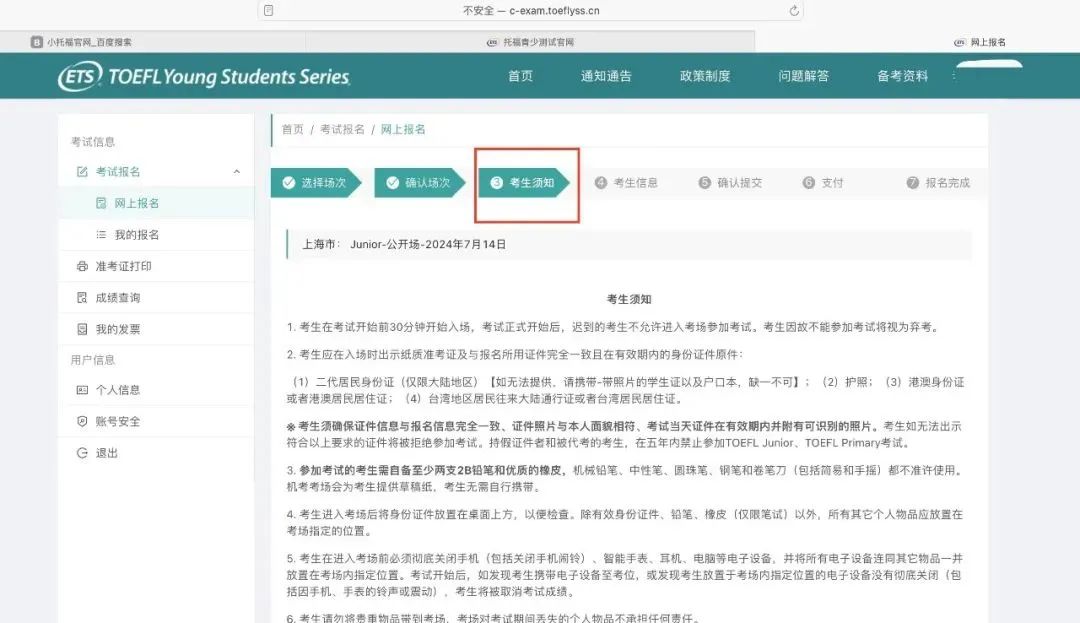Click the 报名完成 step label
This screenshot has width=1080, height=623.
tap(947, 182)
